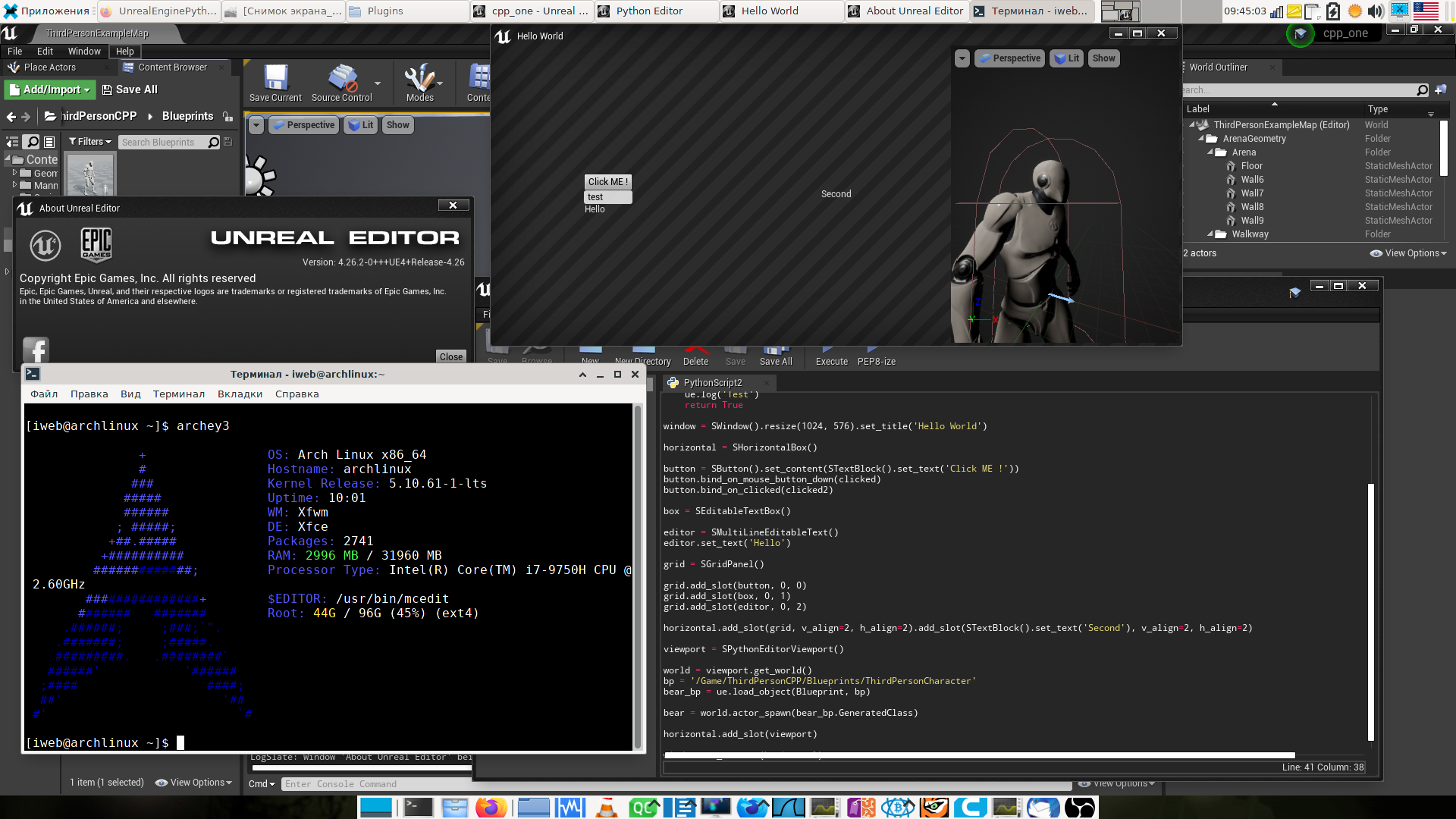Screen dimensions: 1456x819
Task: Collapse the Walkway folder in World Outliner
Action: [1210, 234]
